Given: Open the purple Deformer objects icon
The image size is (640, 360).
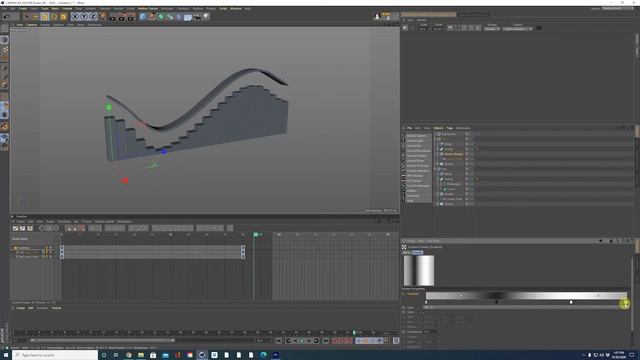Looking at the screenshot, I should (x=179, y=17).
